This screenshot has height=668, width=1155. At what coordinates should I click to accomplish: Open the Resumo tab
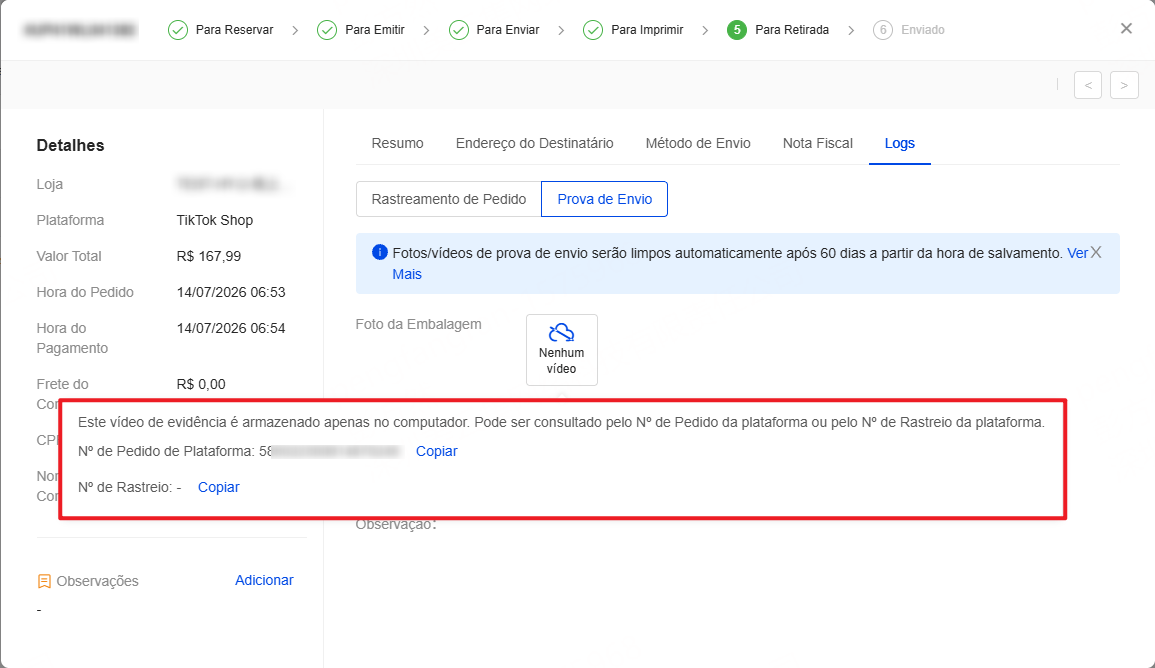point(398,144)
